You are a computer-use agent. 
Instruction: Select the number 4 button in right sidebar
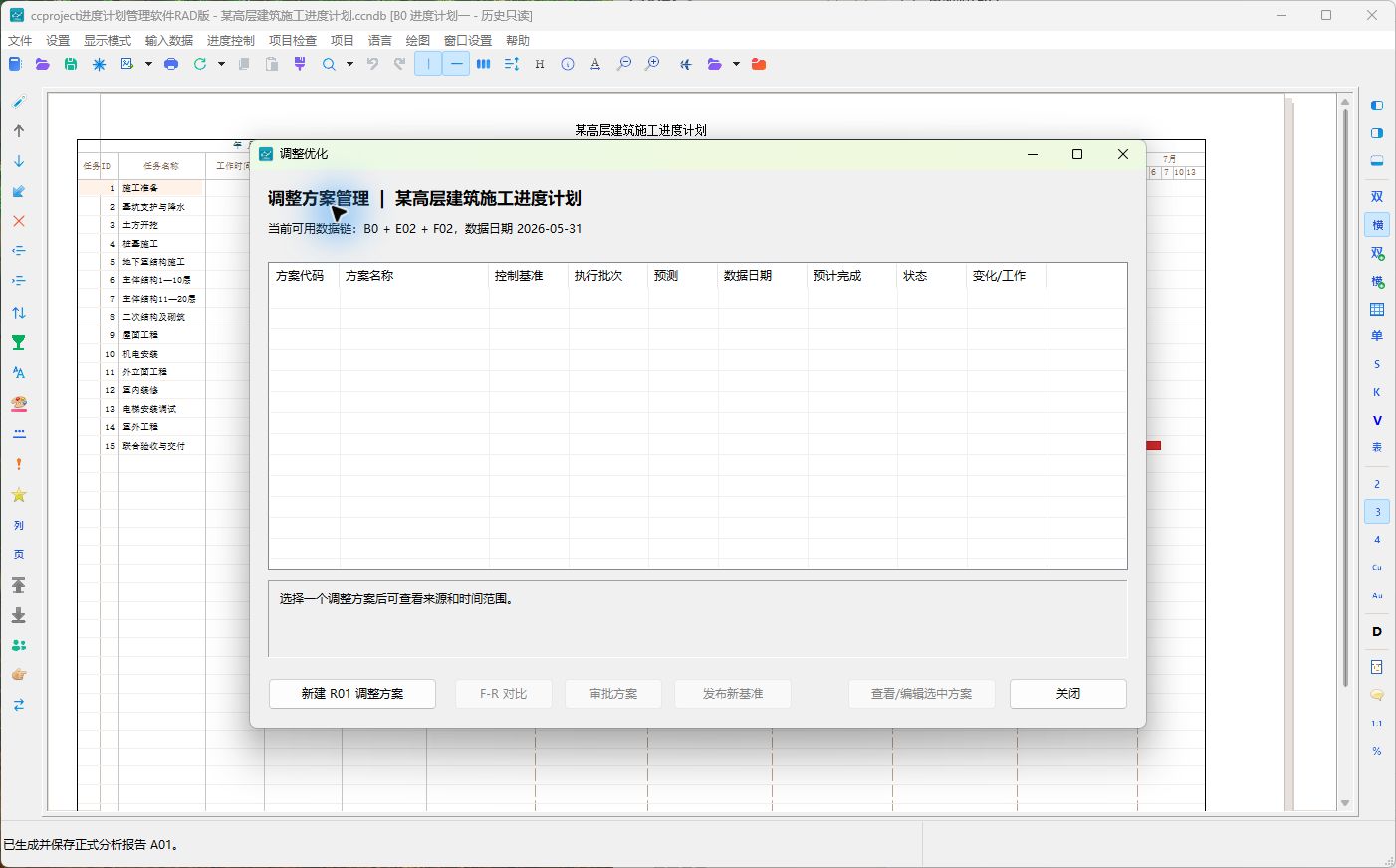(x=1377, y=540)
